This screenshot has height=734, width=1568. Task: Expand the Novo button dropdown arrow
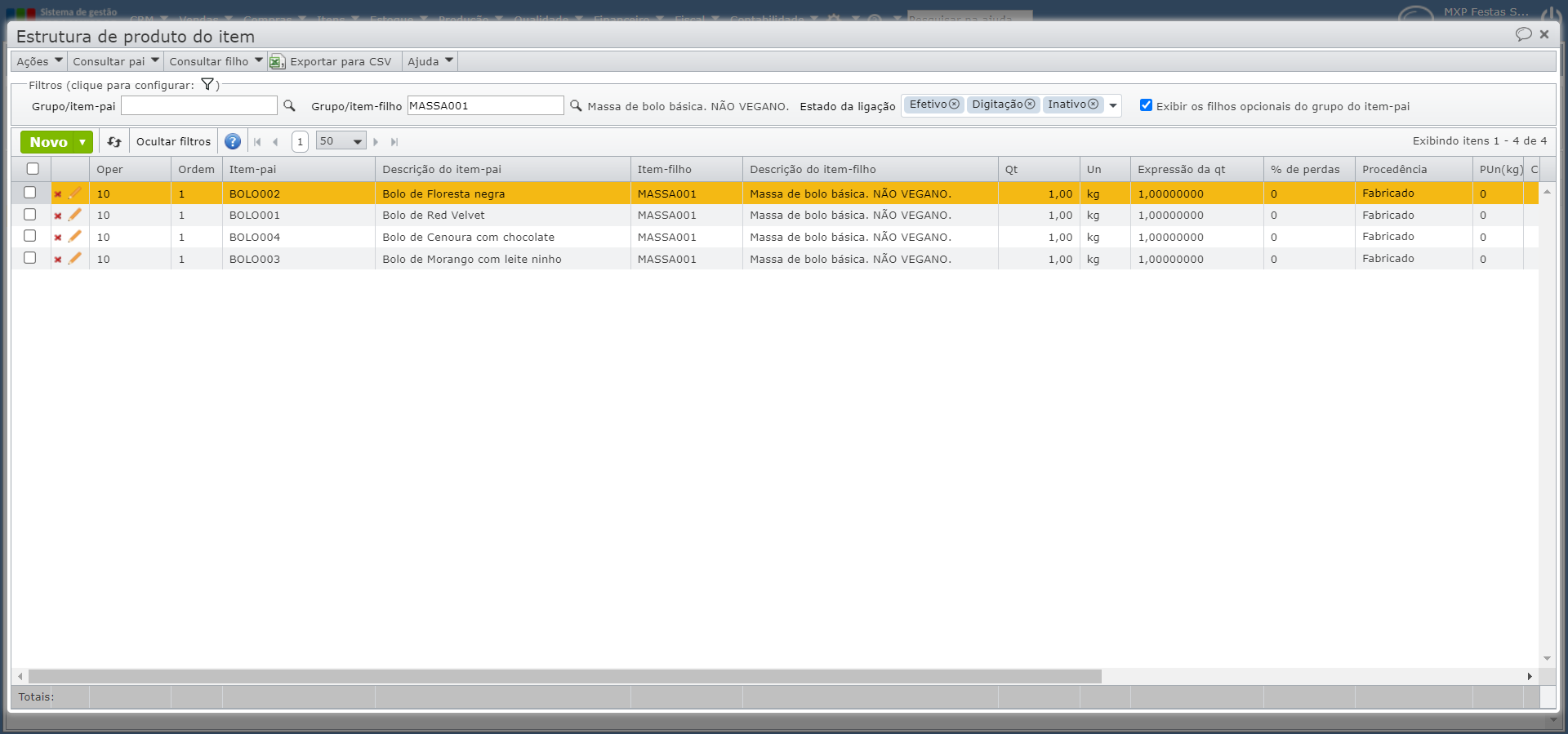(82, 142)
